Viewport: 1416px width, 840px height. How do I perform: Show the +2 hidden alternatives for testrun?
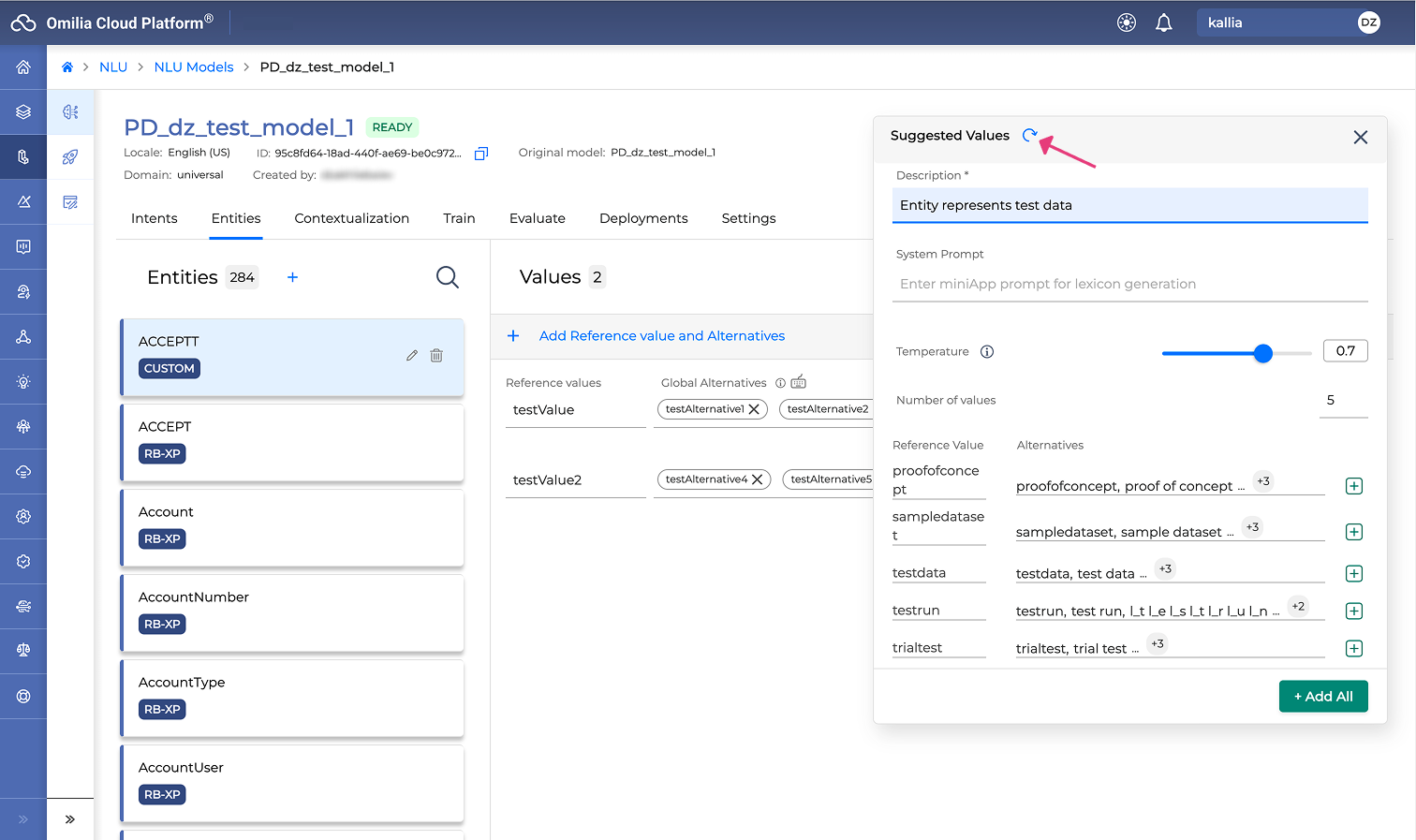coord(1297,607)
